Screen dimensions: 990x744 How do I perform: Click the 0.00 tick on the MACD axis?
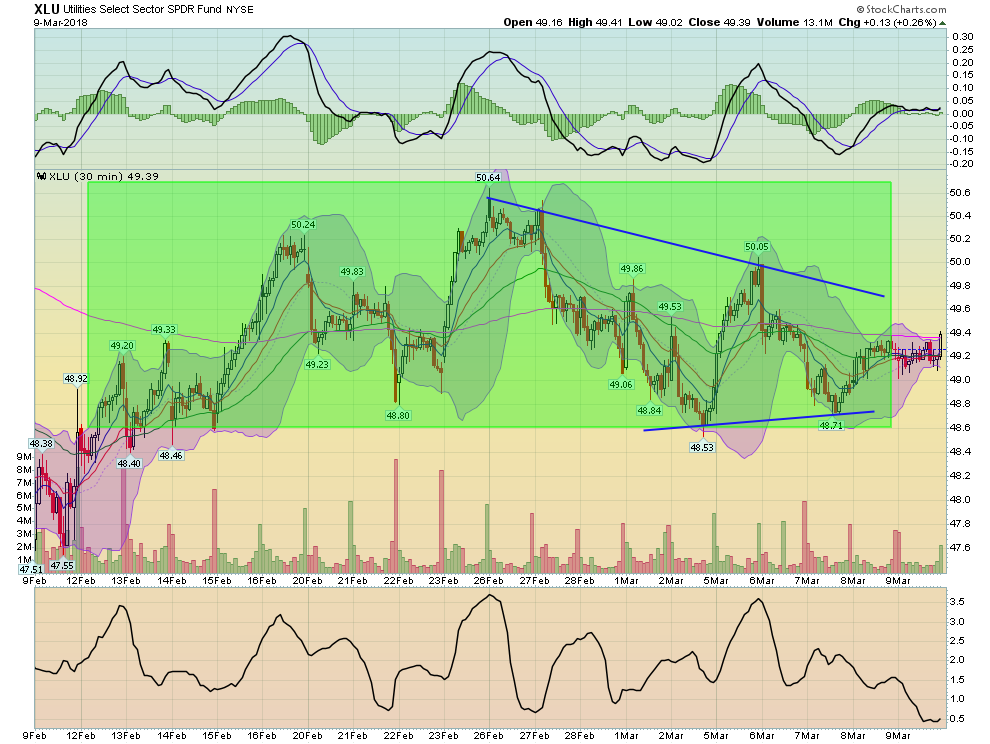click(x=963, y=114)
